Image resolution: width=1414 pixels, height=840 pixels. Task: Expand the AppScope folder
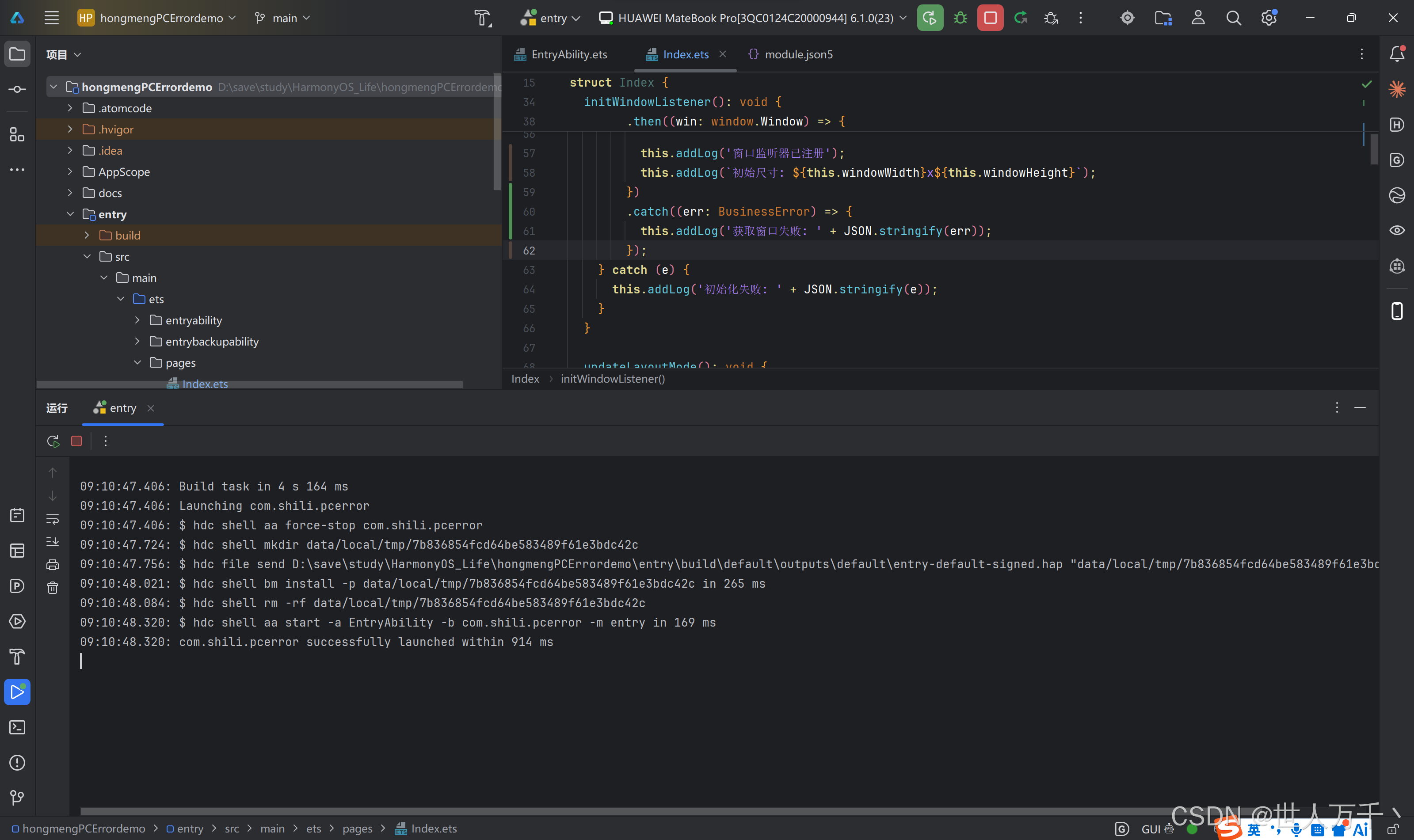tap(70, 171)
